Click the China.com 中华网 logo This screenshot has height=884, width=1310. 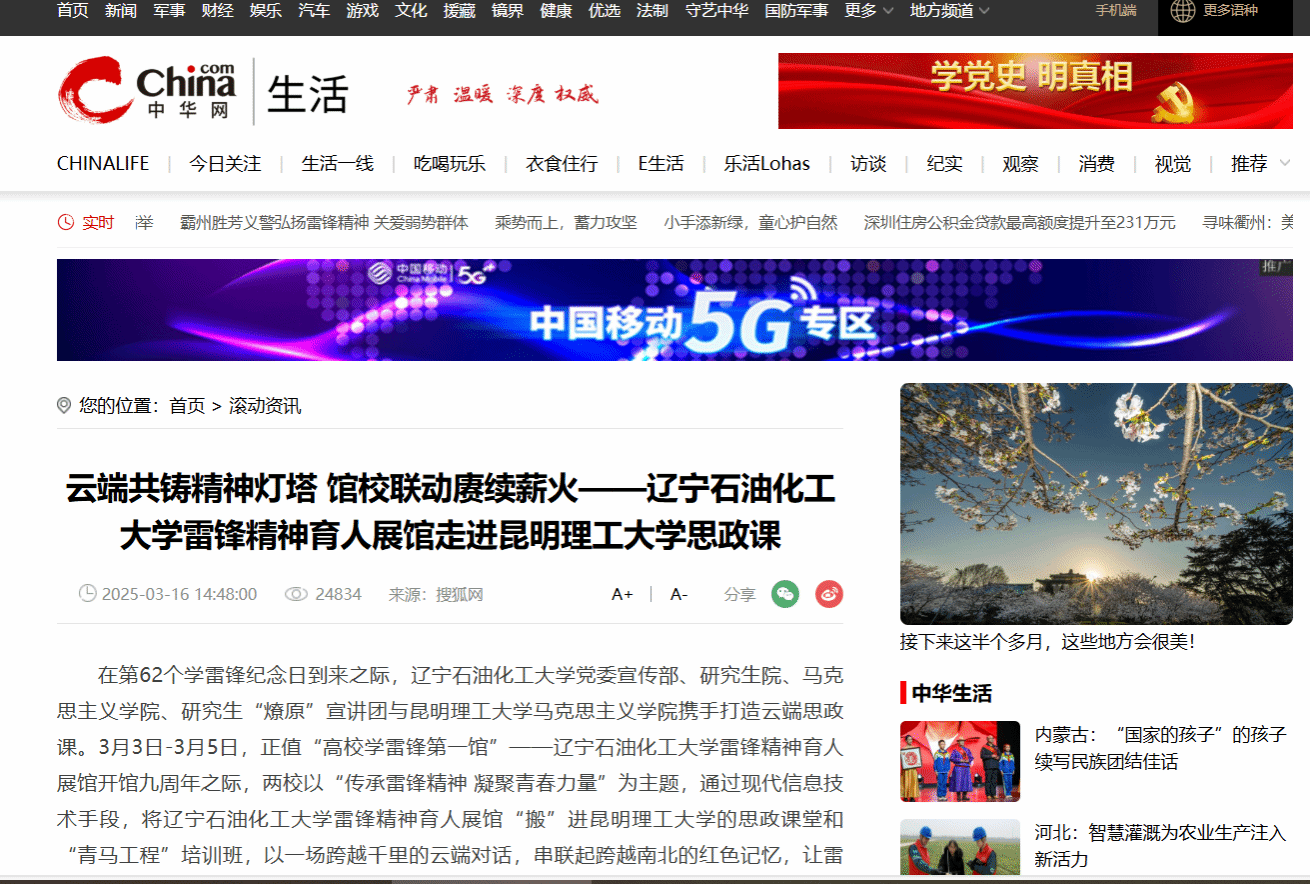click(147, 89)
